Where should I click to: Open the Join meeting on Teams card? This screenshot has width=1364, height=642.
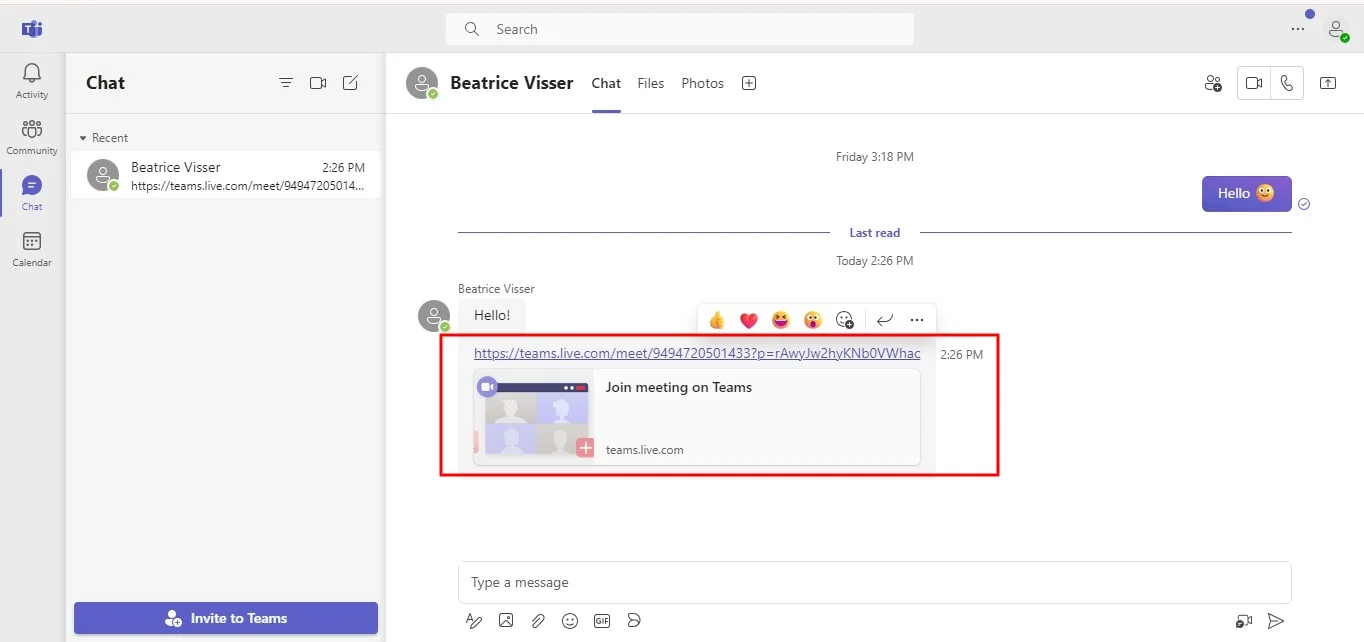[x=697, y=417]
